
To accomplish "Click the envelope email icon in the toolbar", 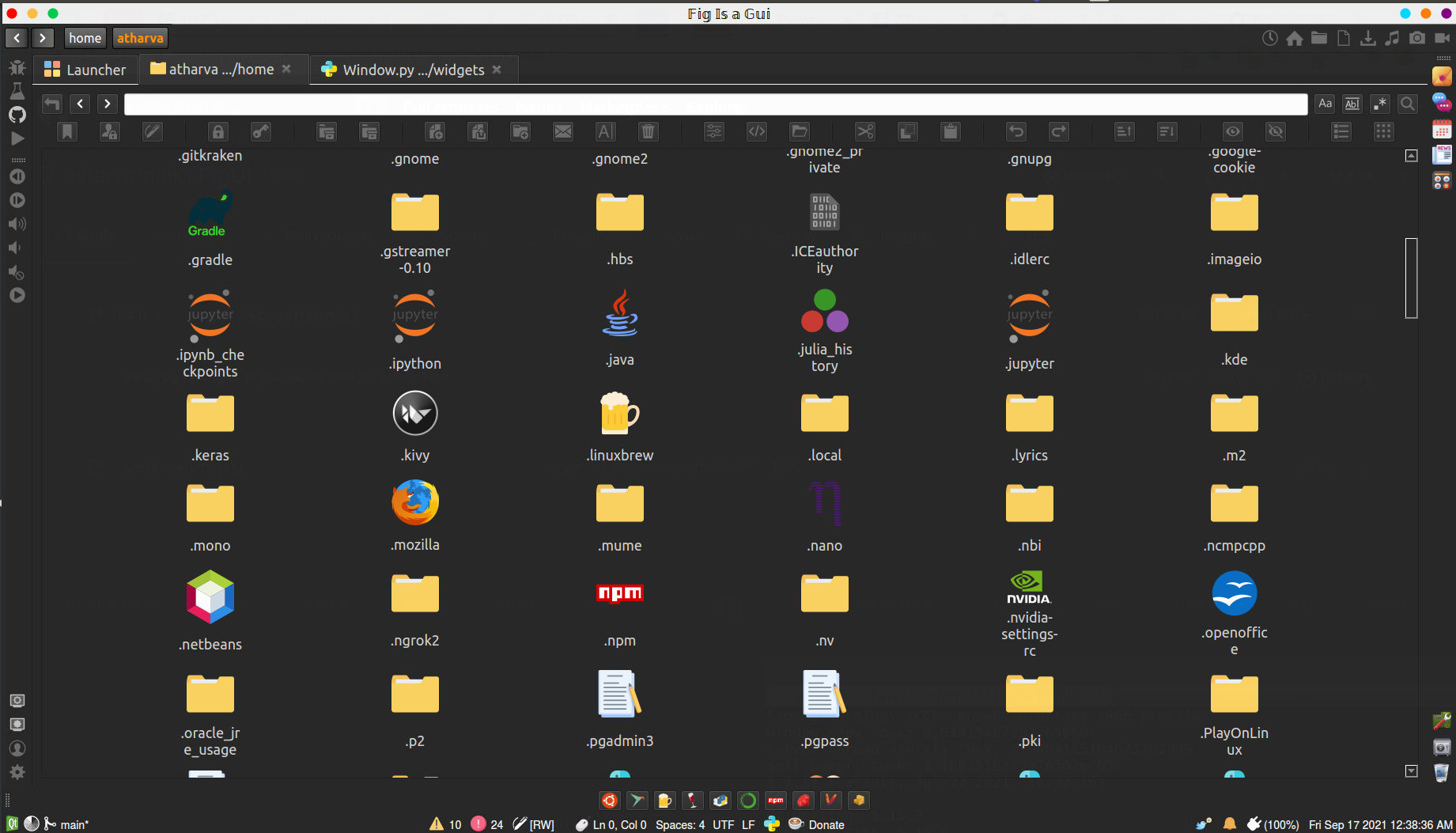I will (563, 131).
